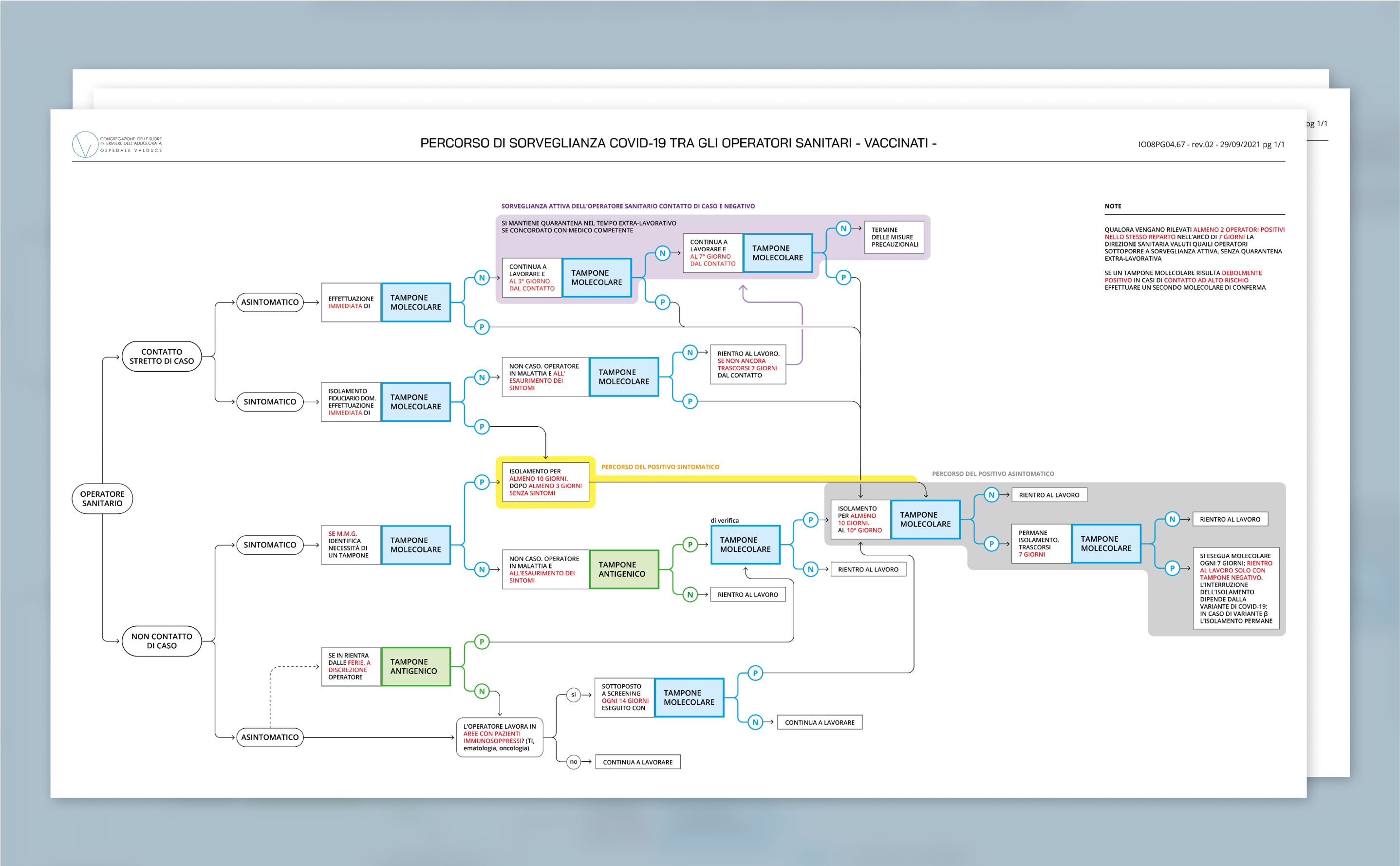Click N circle before TERMINE DELLE MISURE PRECAUZIONALI

[843, 228]
